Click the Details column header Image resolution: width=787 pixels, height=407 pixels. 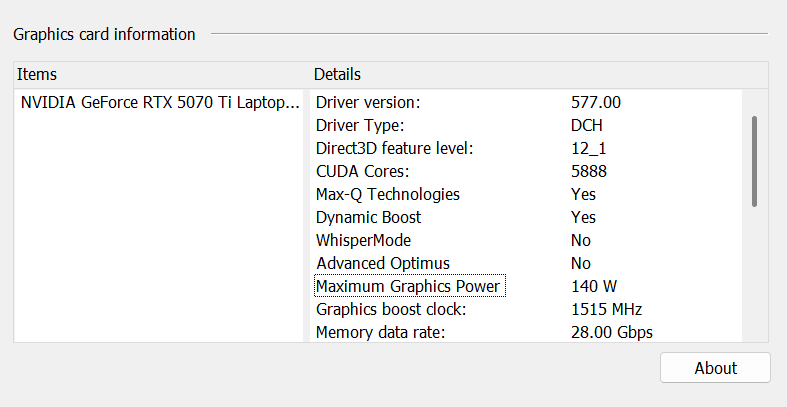click(x=337, y=74)
